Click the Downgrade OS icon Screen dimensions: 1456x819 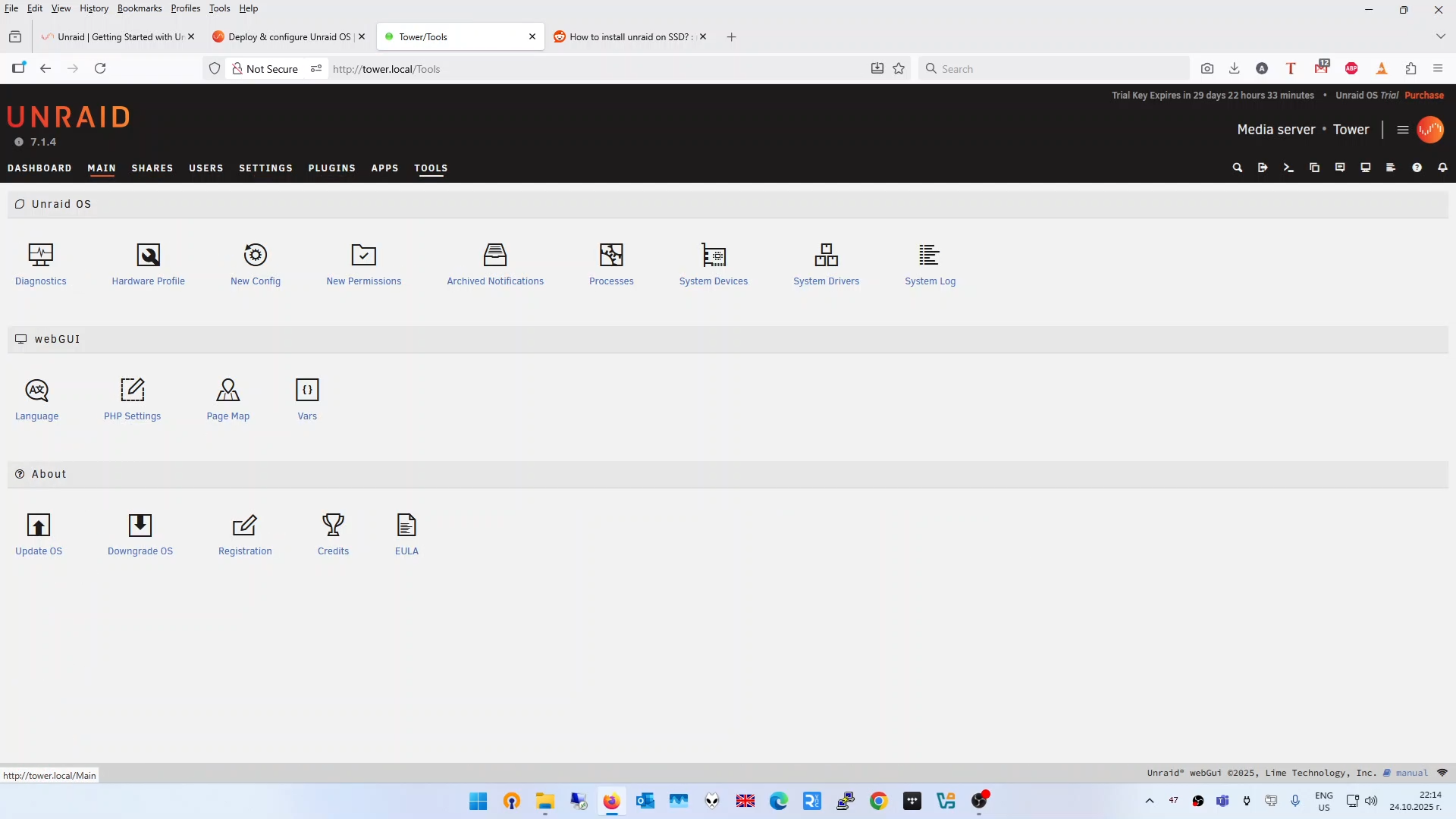[x=140, y=526]
